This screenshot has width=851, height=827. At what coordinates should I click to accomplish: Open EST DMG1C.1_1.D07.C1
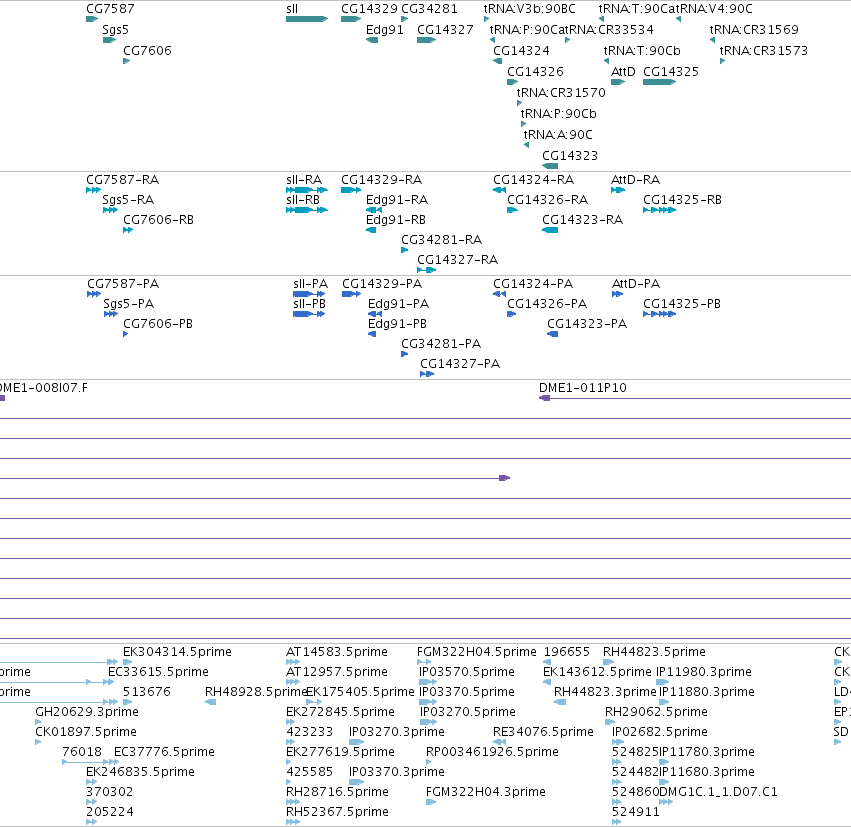point(718,792)
